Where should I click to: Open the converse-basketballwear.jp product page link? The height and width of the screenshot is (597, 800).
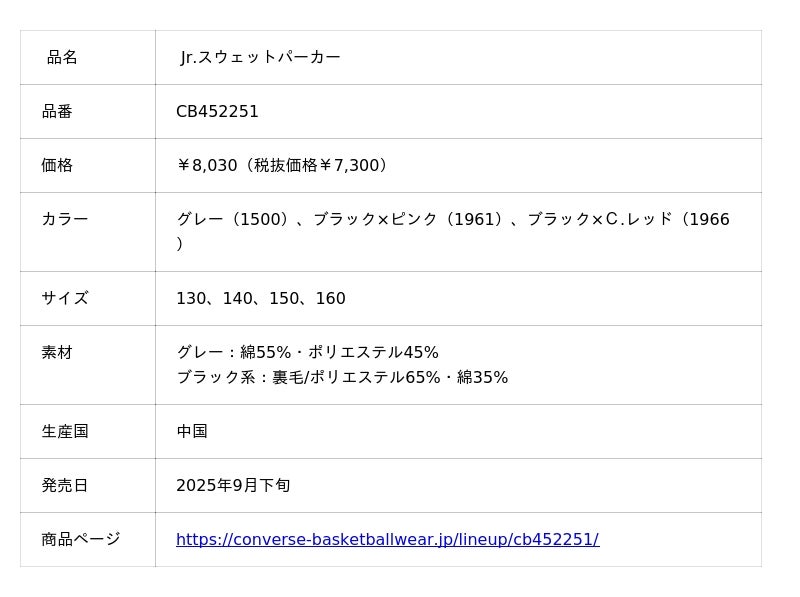click(387, 540)
